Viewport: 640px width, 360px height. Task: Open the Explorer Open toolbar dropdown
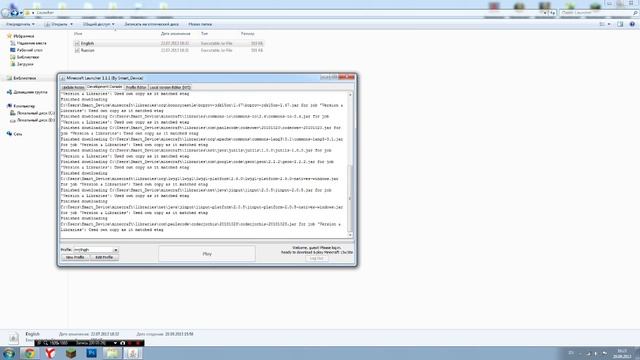58,24
